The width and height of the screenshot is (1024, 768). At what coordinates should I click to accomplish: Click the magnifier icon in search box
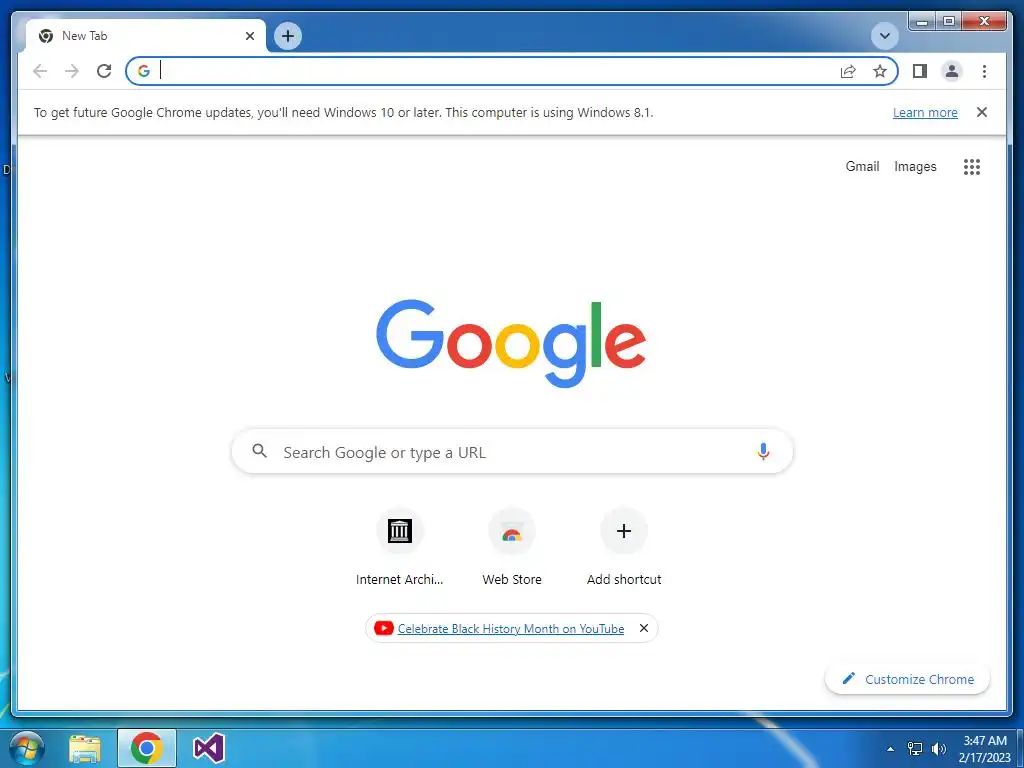coord(259,451)
